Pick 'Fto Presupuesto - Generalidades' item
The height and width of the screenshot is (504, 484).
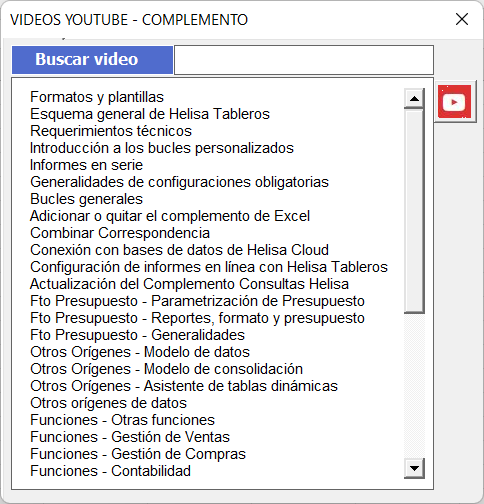tap(137, 335)
